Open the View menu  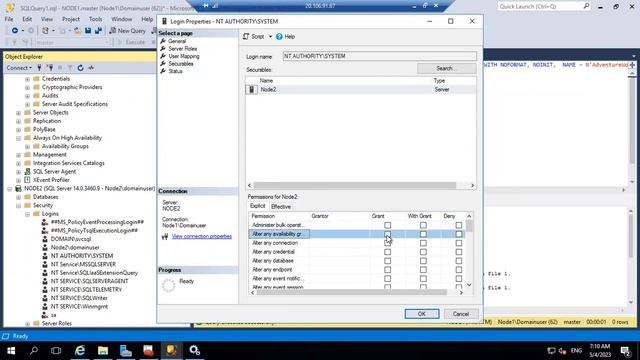[47, 19]
